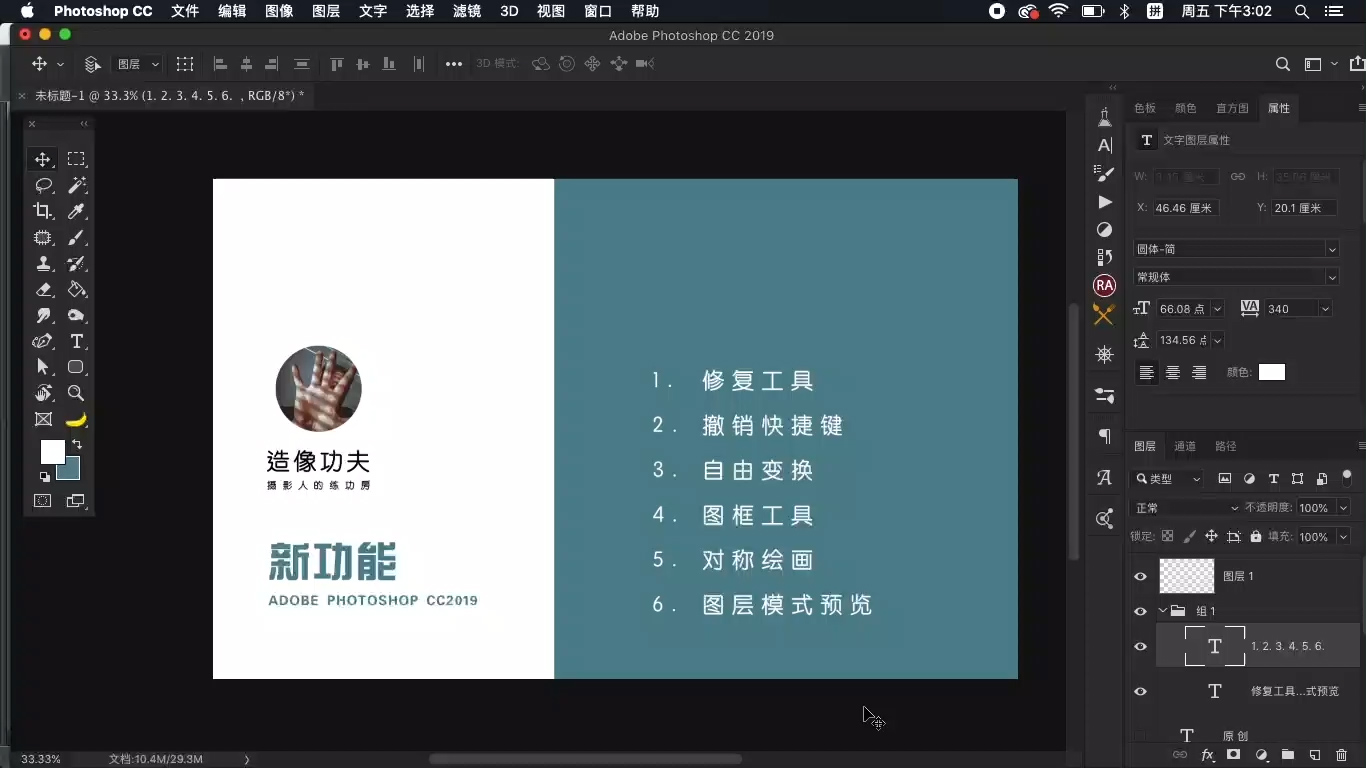The width and height of the screenshot is (1366, 768).
Task: Select the Eraser tool
Action: point(43,290)
